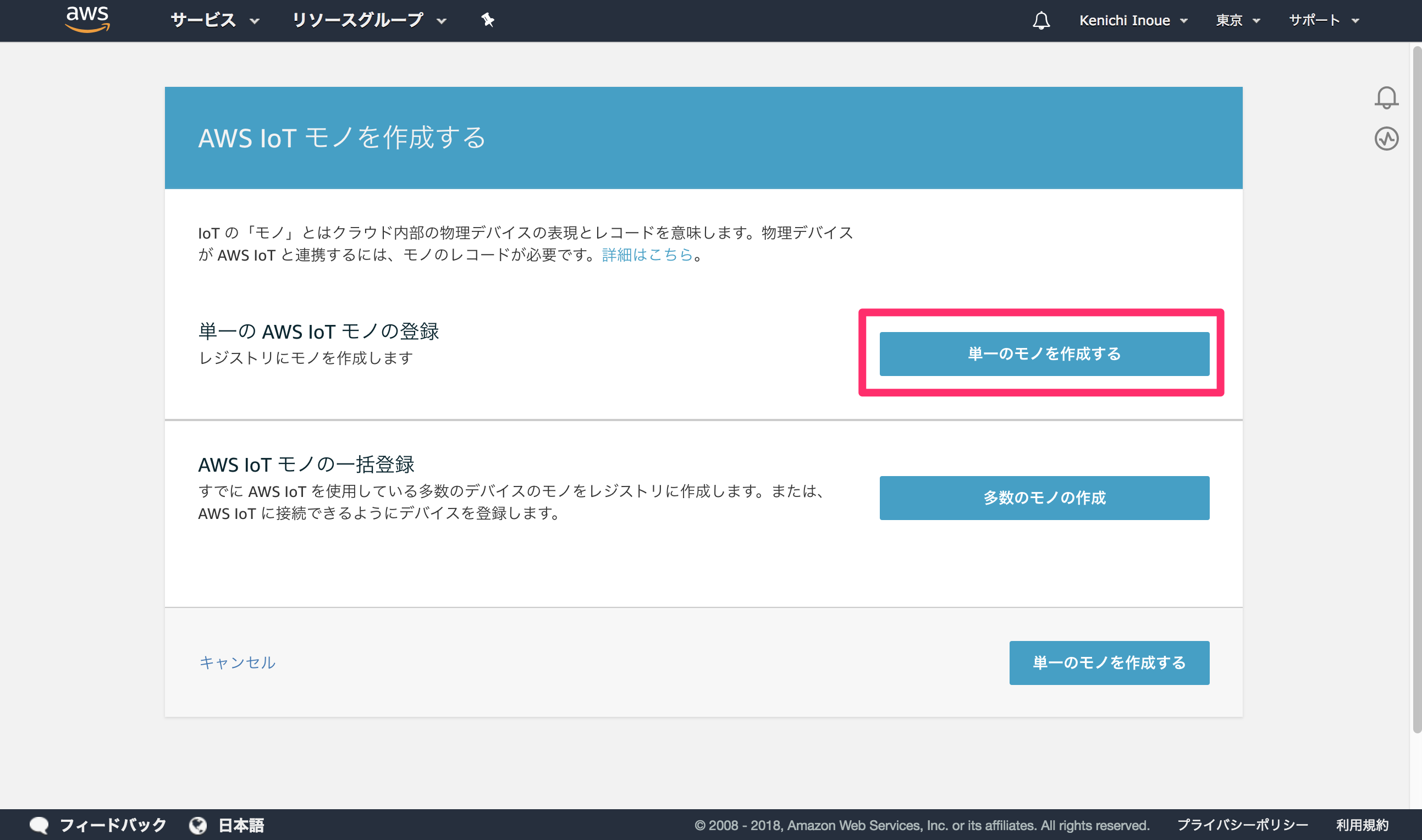Click the AWS IoT モノを作成する heading

[342, 138]
